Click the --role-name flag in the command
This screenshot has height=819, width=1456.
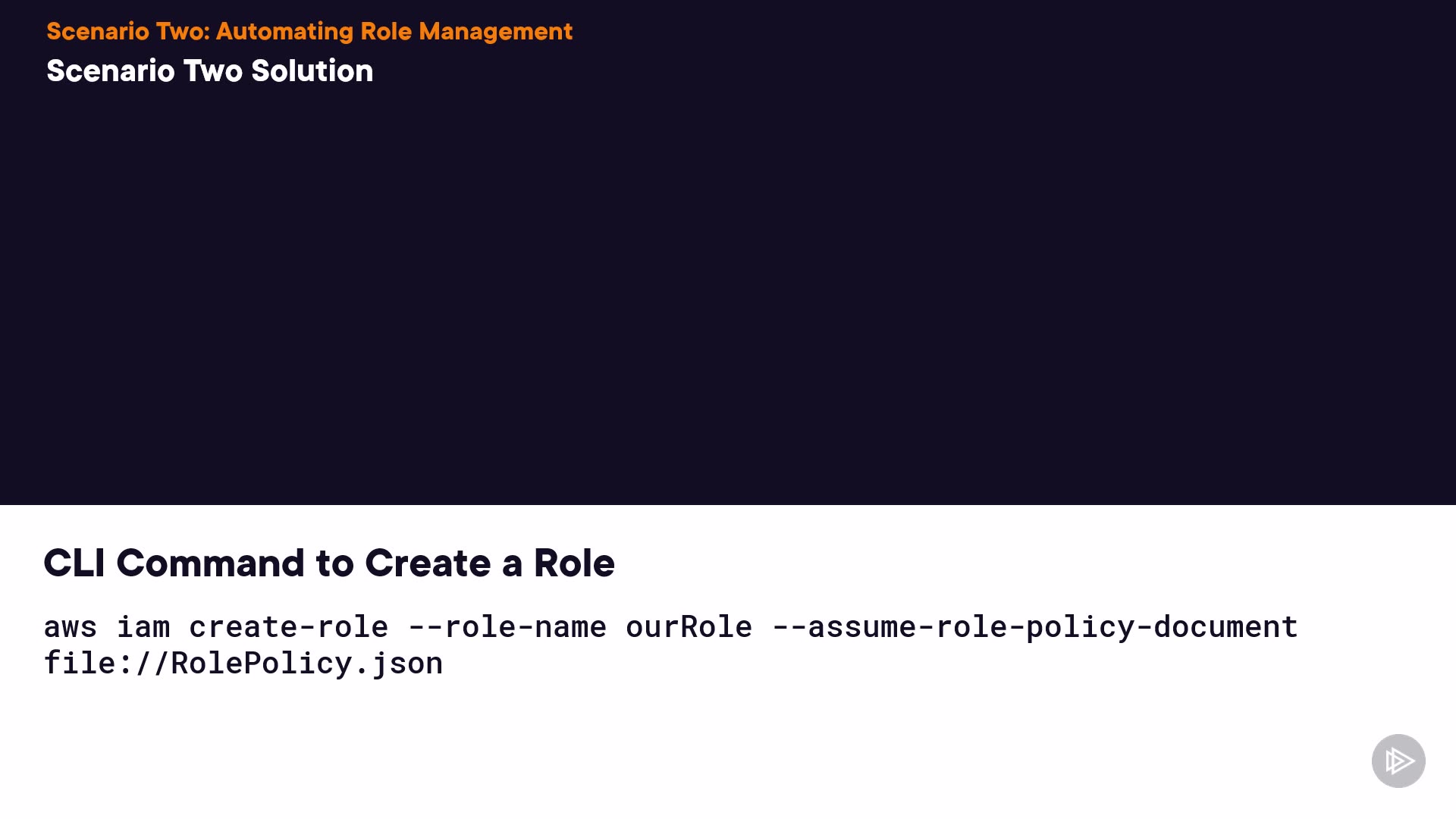pyautogui.click(x=507, y=627)
